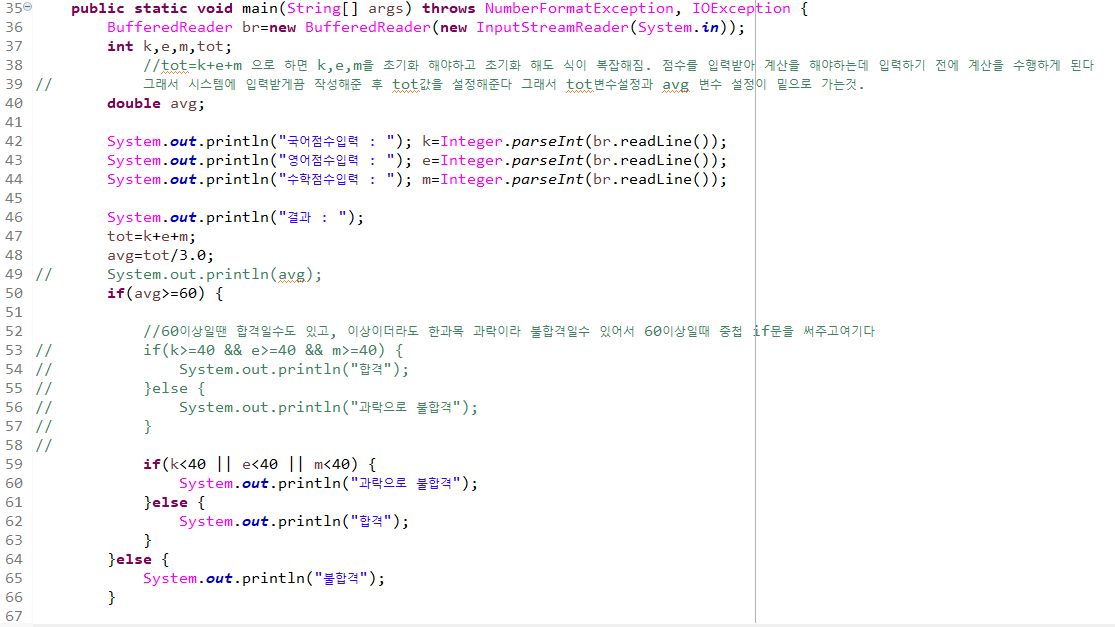Click the commented 'System.out.println(avg);' line

tap(214, 274)
